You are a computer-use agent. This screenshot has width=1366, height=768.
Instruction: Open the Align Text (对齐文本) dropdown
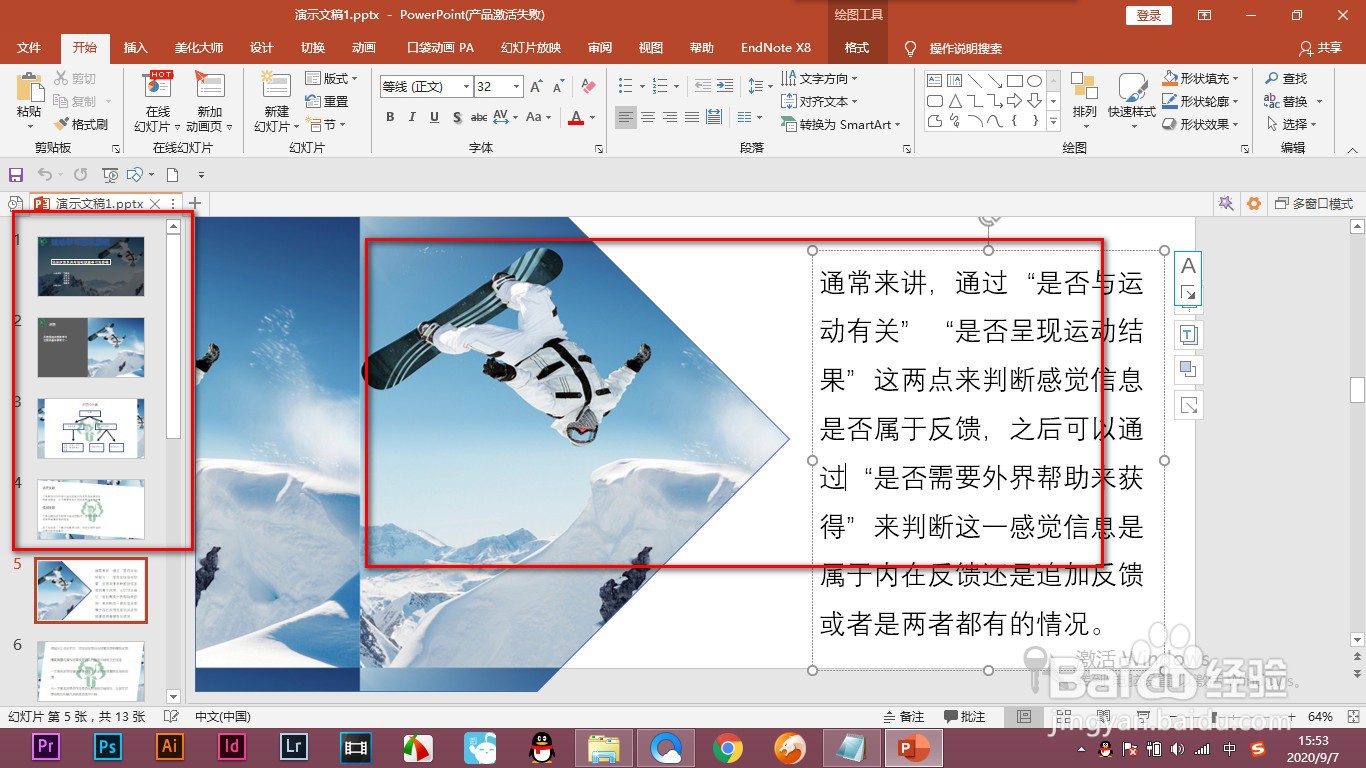point(819,101)
